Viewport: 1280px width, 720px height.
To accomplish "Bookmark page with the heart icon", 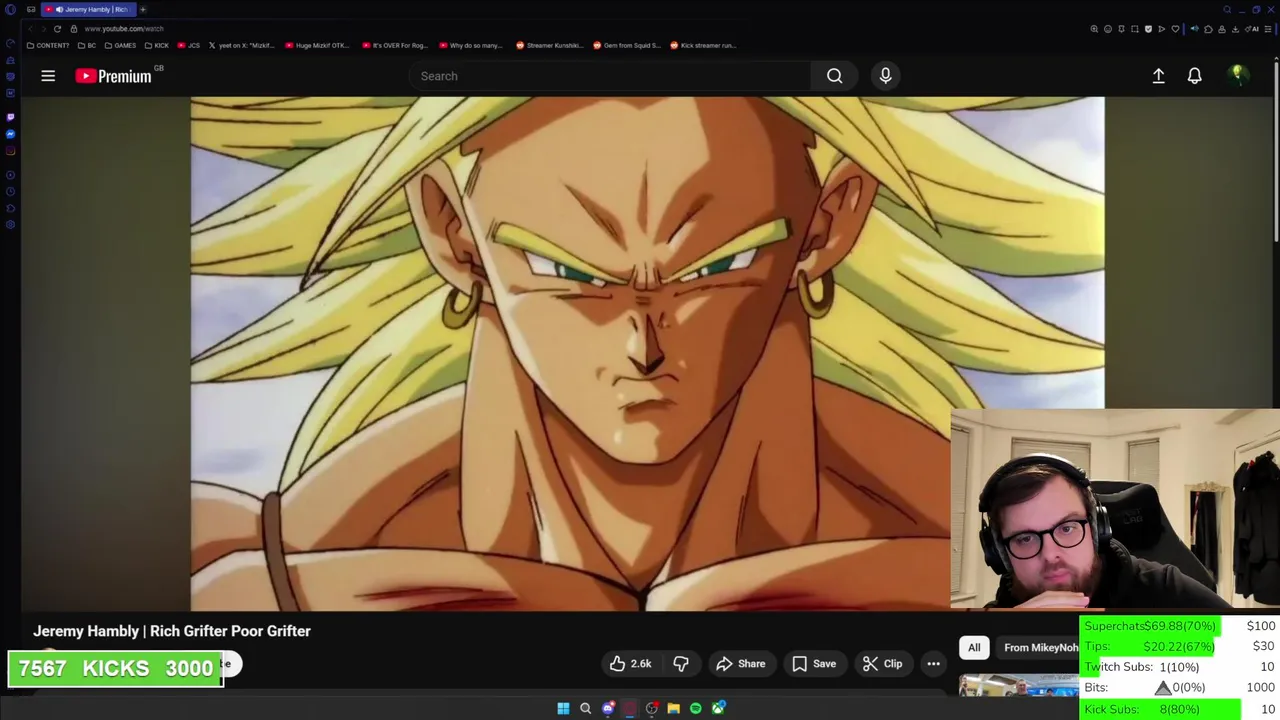I will point(1175,29).
